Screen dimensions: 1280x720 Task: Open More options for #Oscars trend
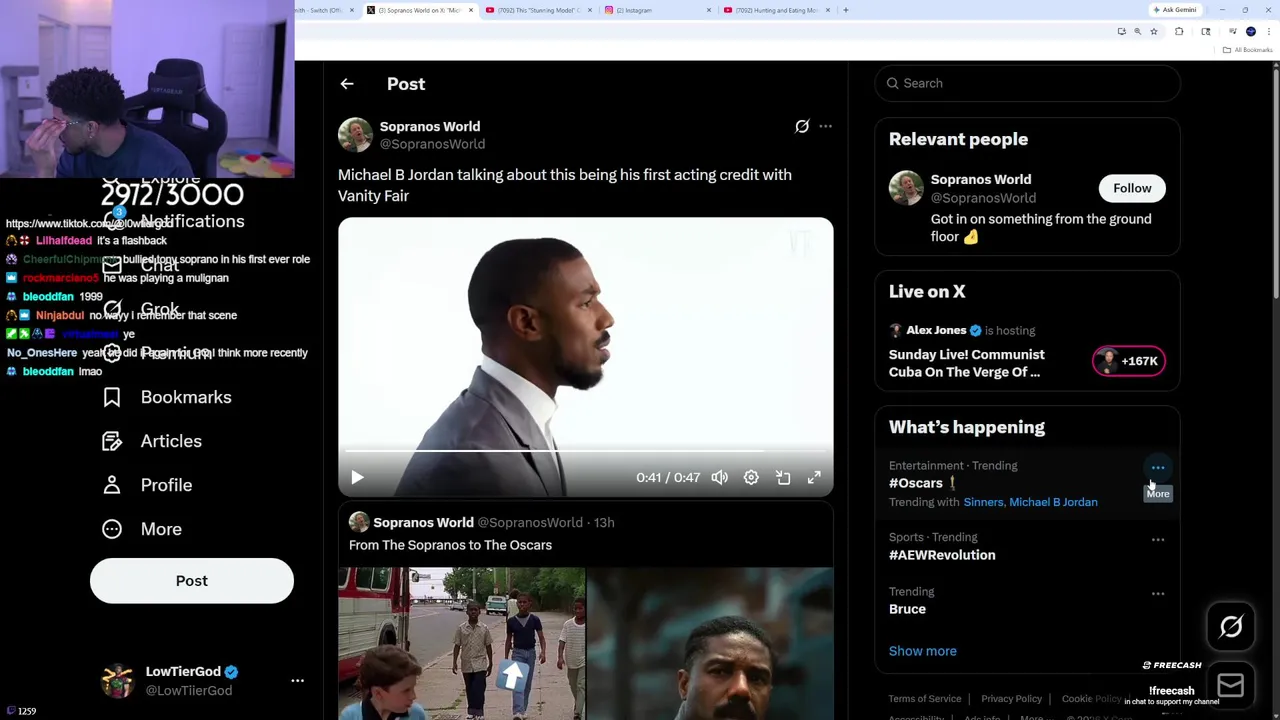point(1158,467)
